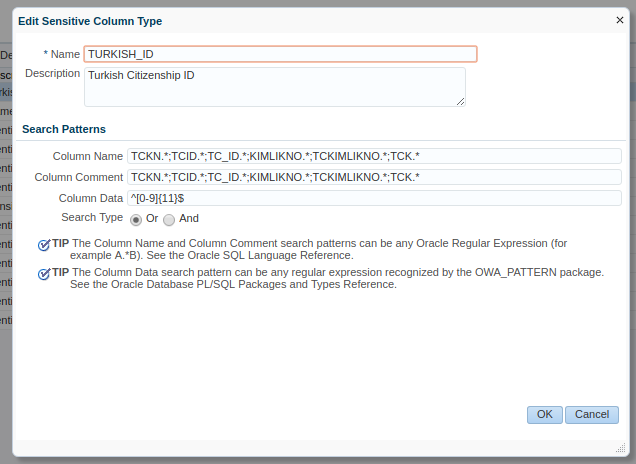This screenshot has width=636, height=464.
Task: Click the Search Type label
Action: pyautogui.click(x=92, y=217)
